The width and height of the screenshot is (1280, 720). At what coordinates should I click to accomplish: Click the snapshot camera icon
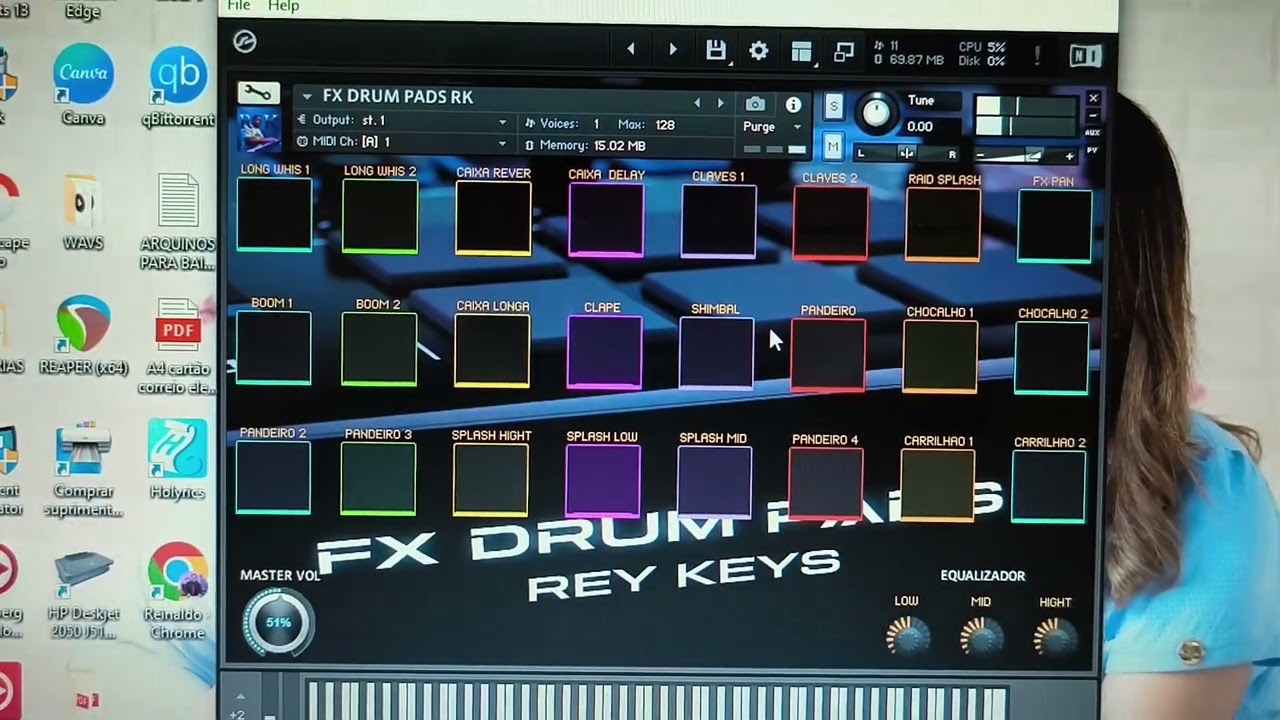coord(755,104)
